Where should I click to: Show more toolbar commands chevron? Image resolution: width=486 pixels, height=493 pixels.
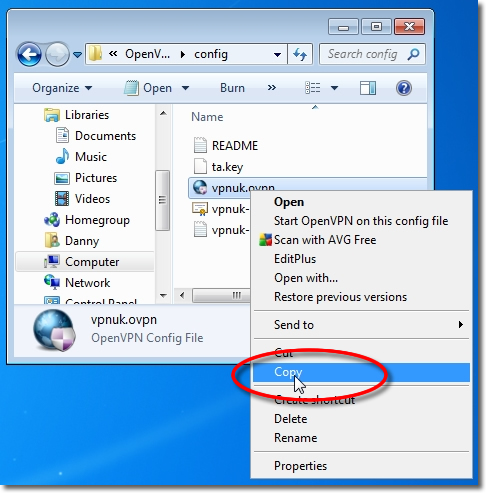tap(272, 88)
